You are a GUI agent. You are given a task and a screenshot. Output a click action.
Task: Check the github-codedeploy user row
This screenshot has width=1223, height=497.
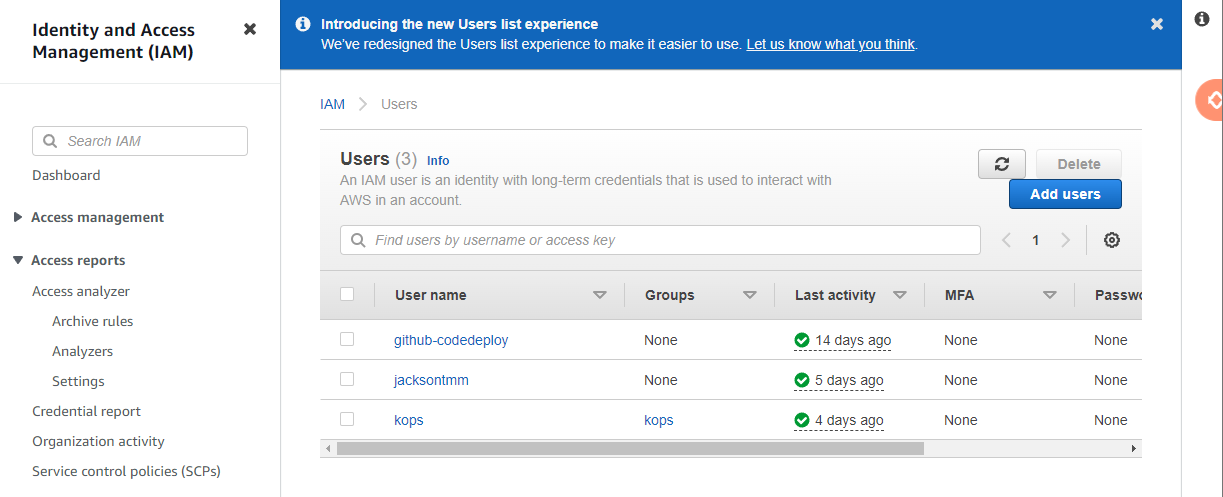pyautogui.click(x=347, y=339)
